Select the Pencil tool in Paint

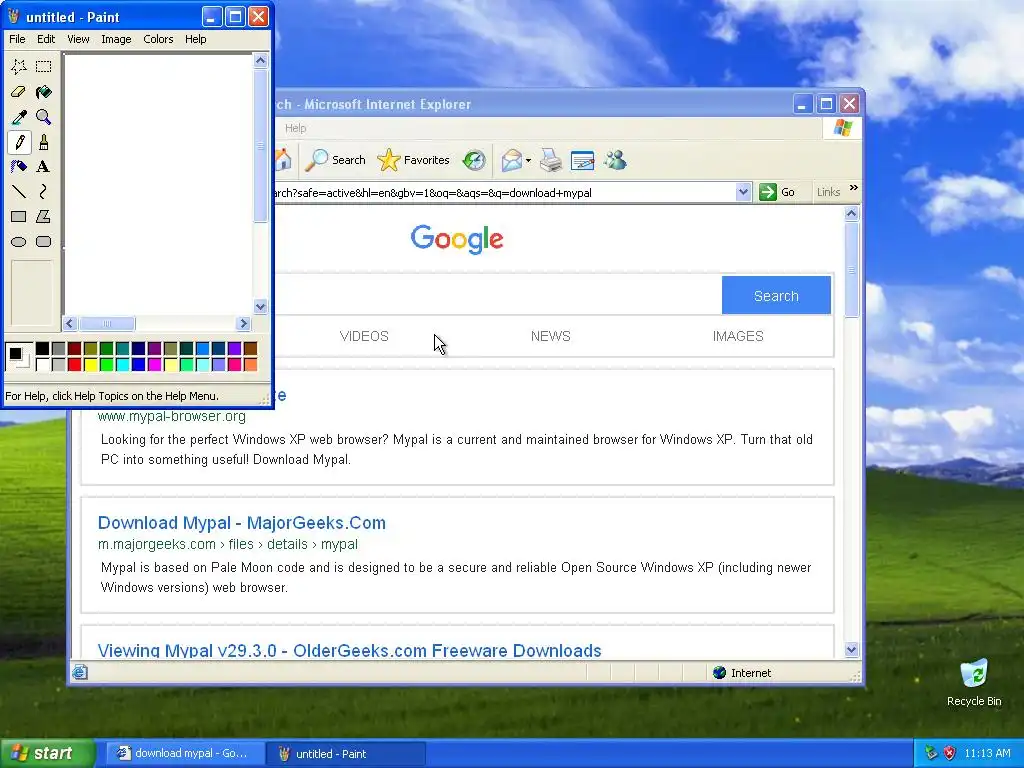click(x=19, y=142)
